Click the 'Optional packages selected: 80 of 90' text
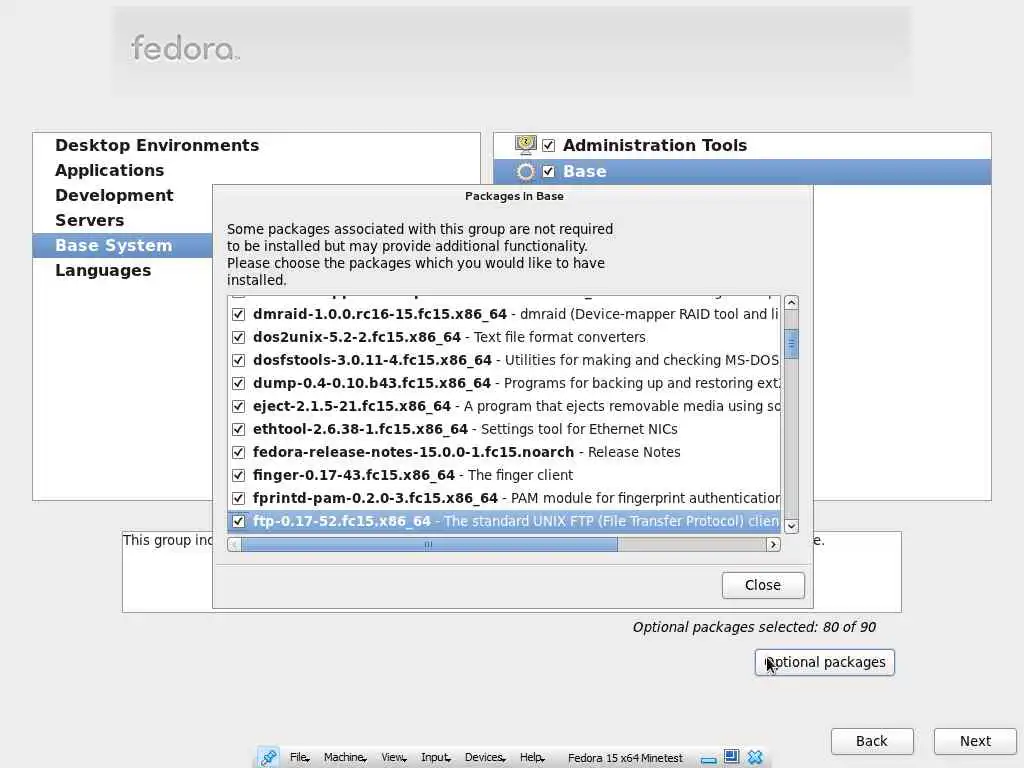Screen dimensions: 1024x768 click(x=754, y=627)
